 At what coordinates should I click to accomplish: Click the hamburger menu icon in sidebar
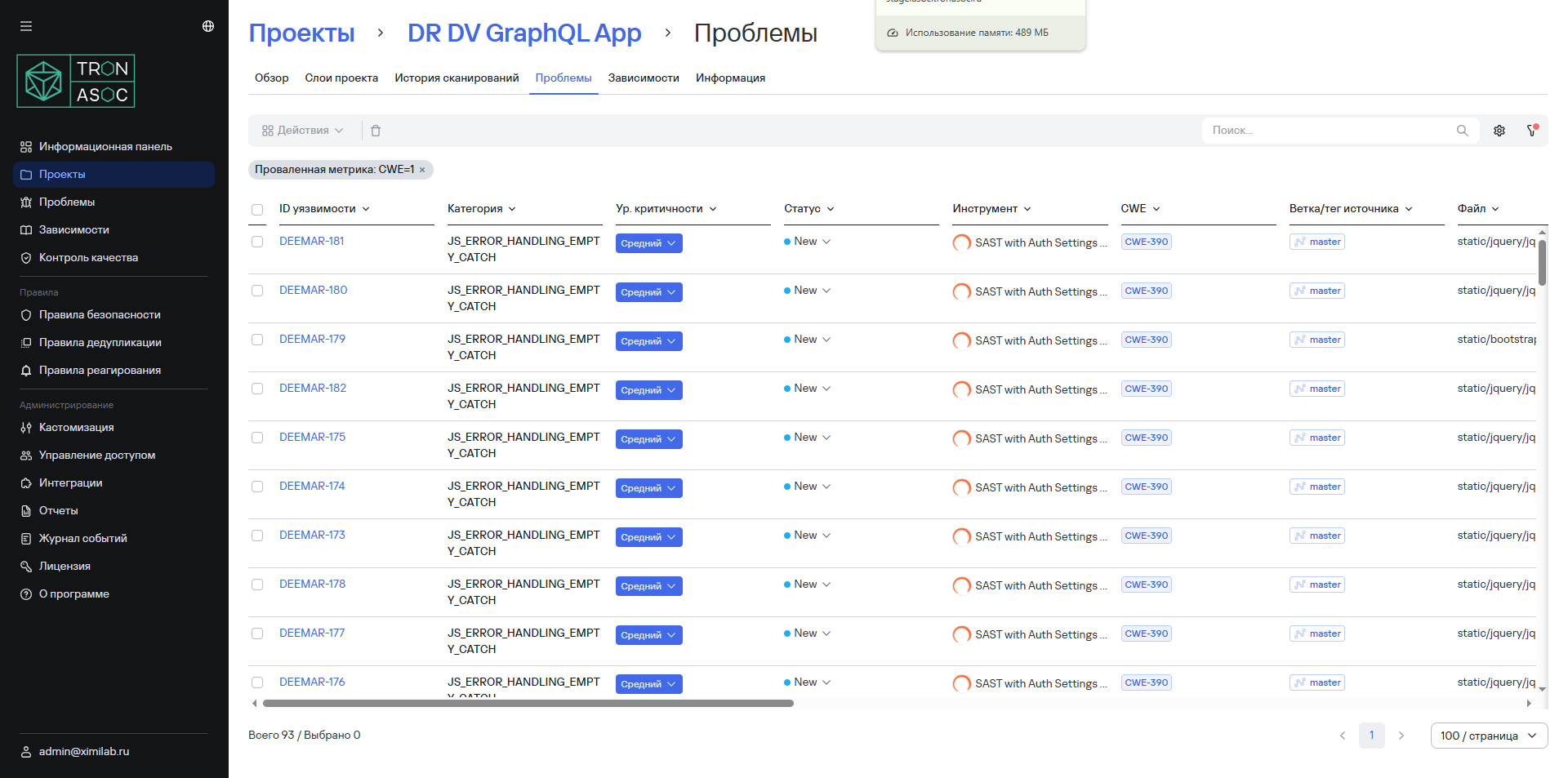click(x=26, y=26)
